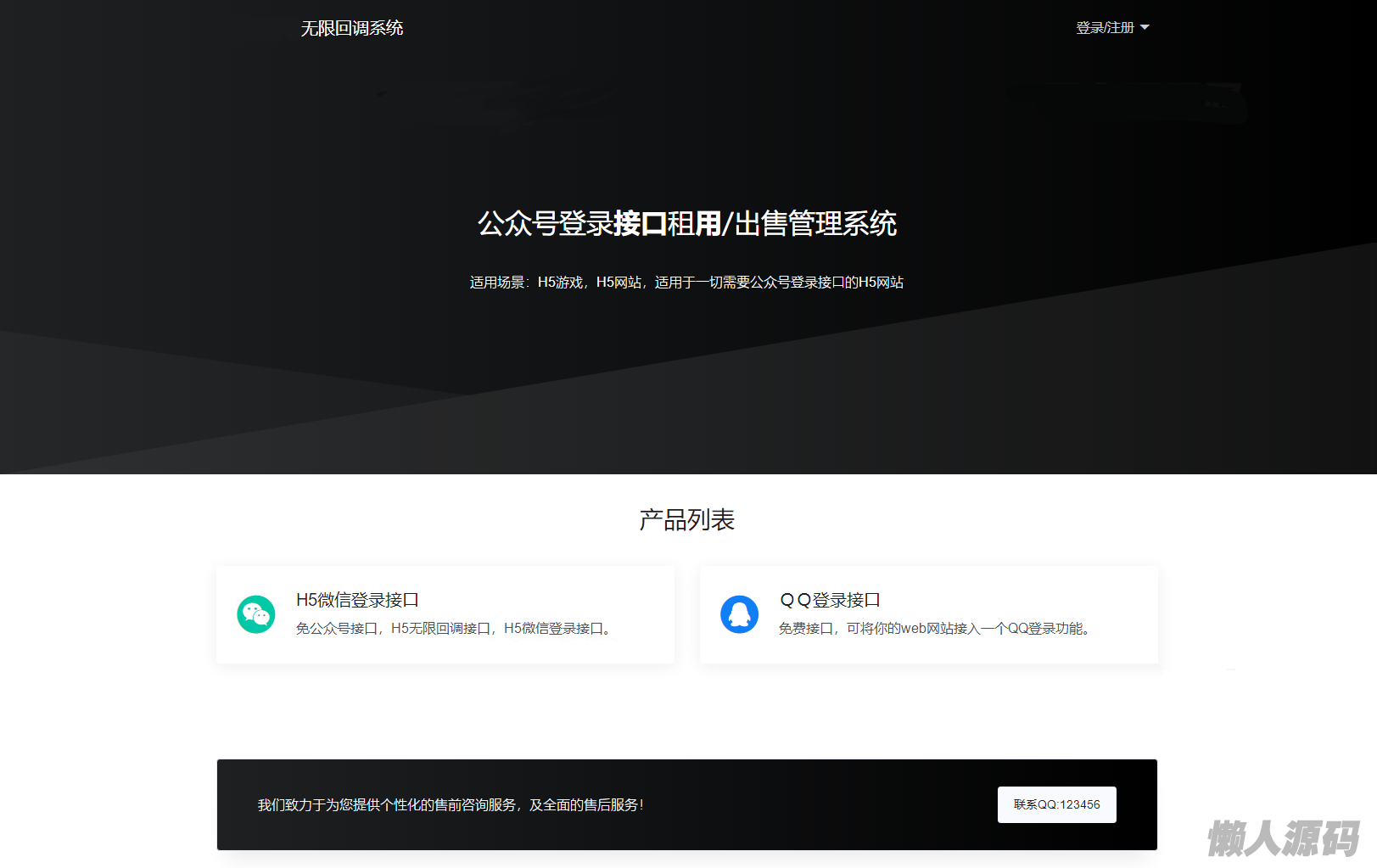
Task: Click the 免公众号接口 description text
Action: click(x=455, y=629)
